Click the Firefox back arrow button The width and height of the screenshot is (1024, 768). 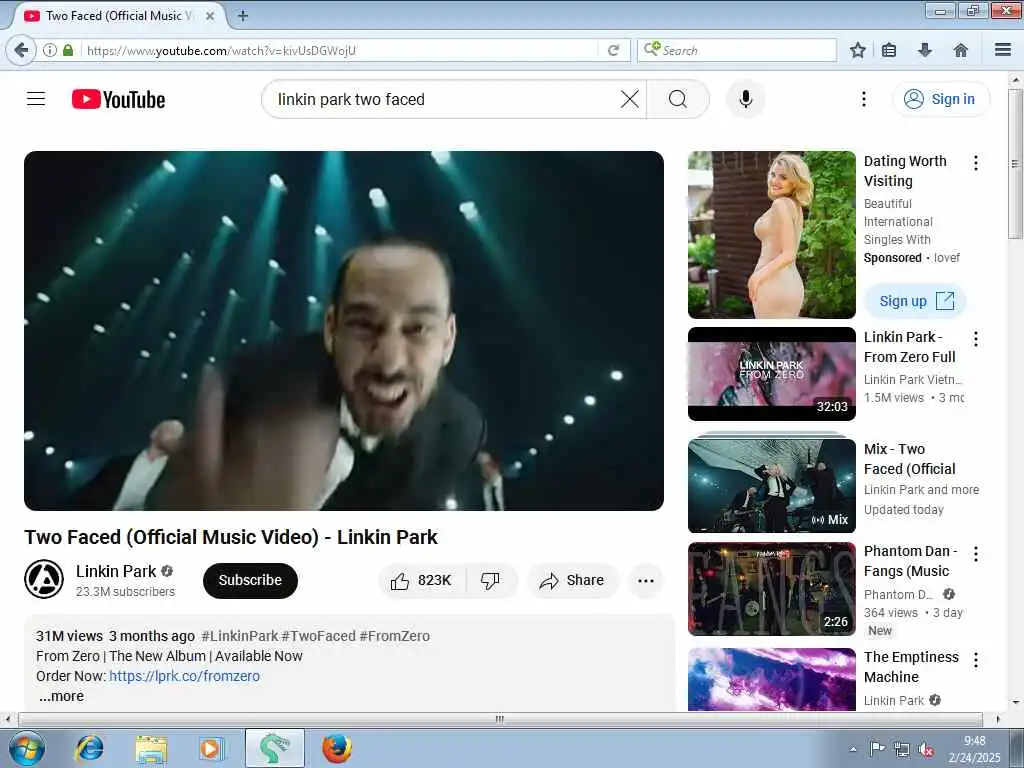21,50
